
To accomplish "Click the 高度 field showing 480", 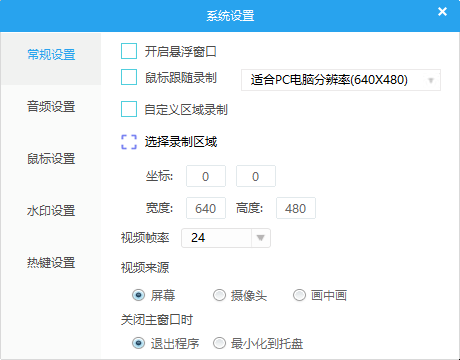I will [296, 208].
